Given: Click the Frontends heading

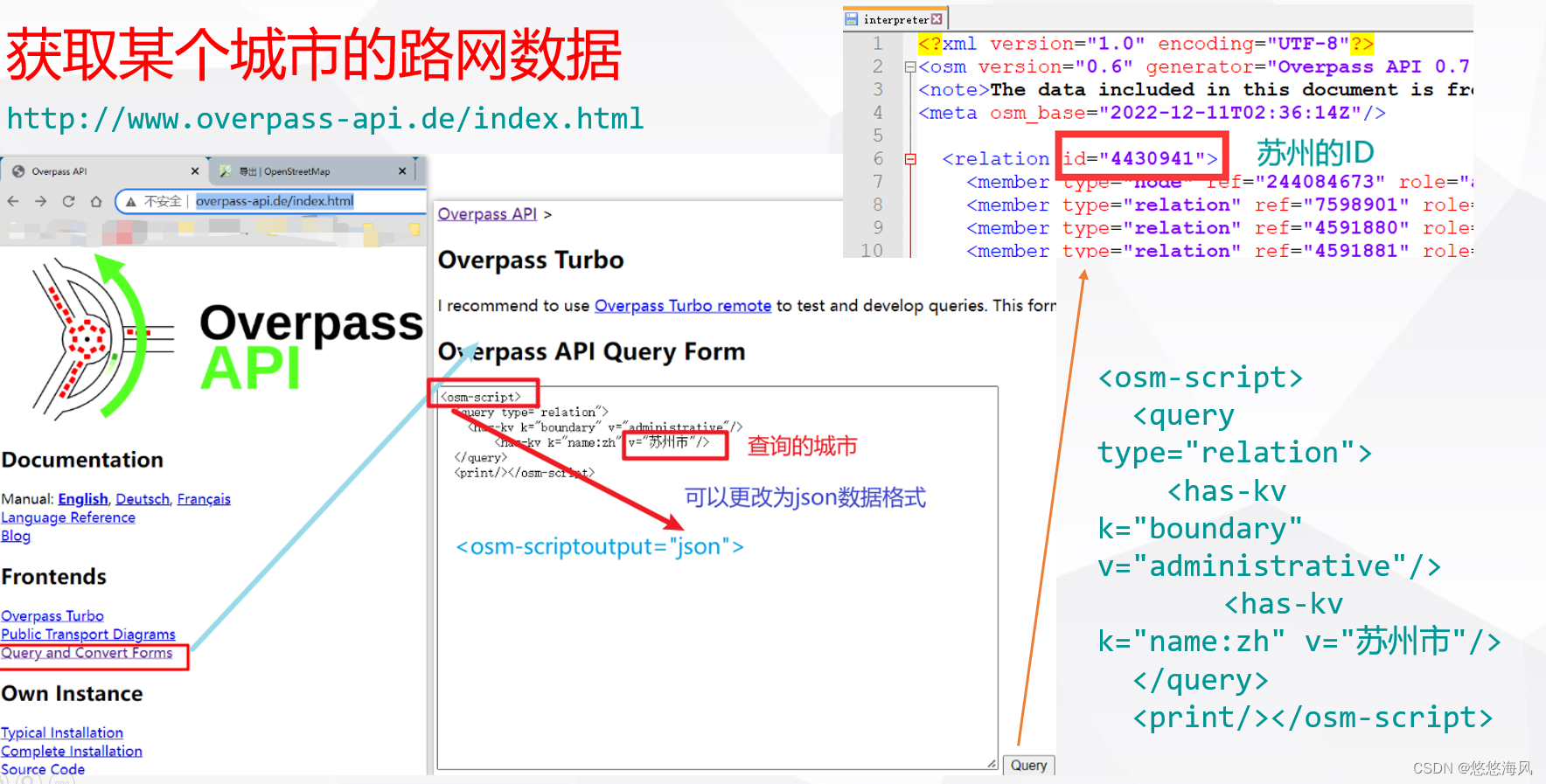Looking at the screenshot, I should [x=54, y=577].
